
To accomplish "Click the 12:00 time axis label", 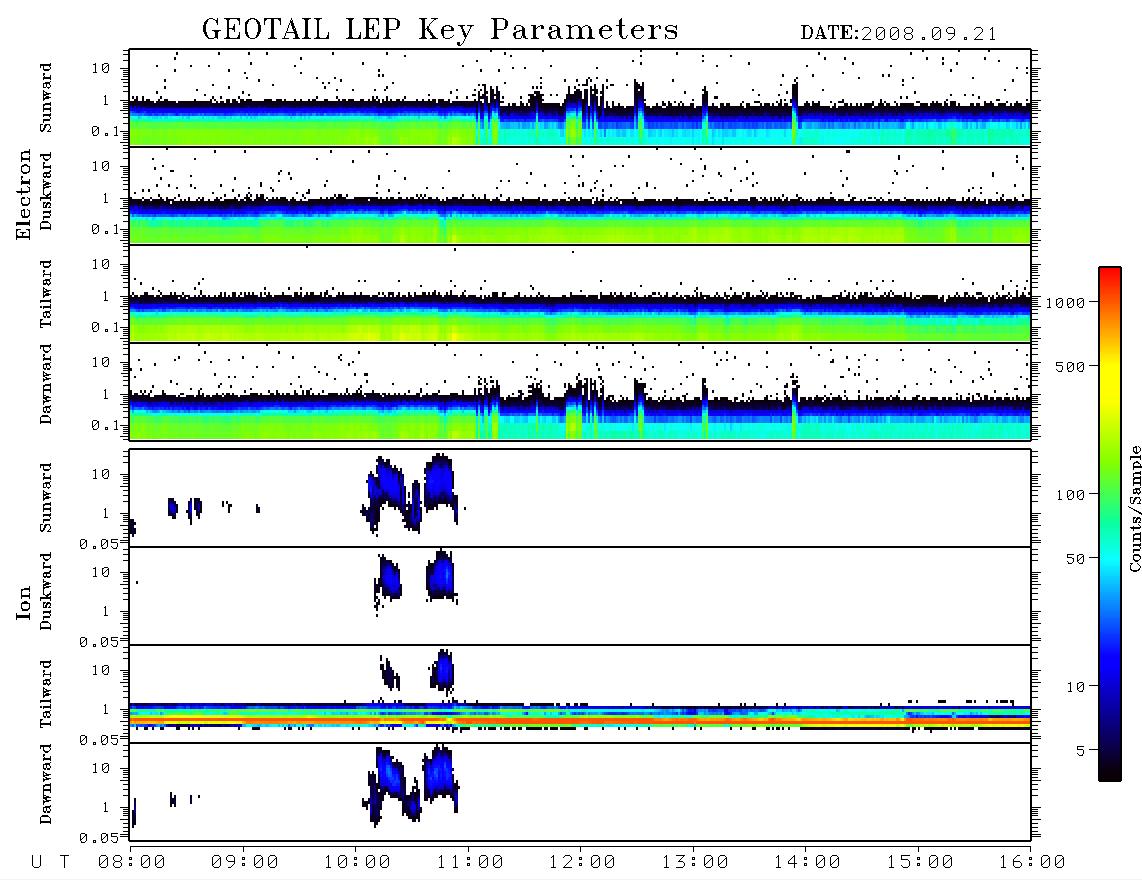I will [582, 863].
